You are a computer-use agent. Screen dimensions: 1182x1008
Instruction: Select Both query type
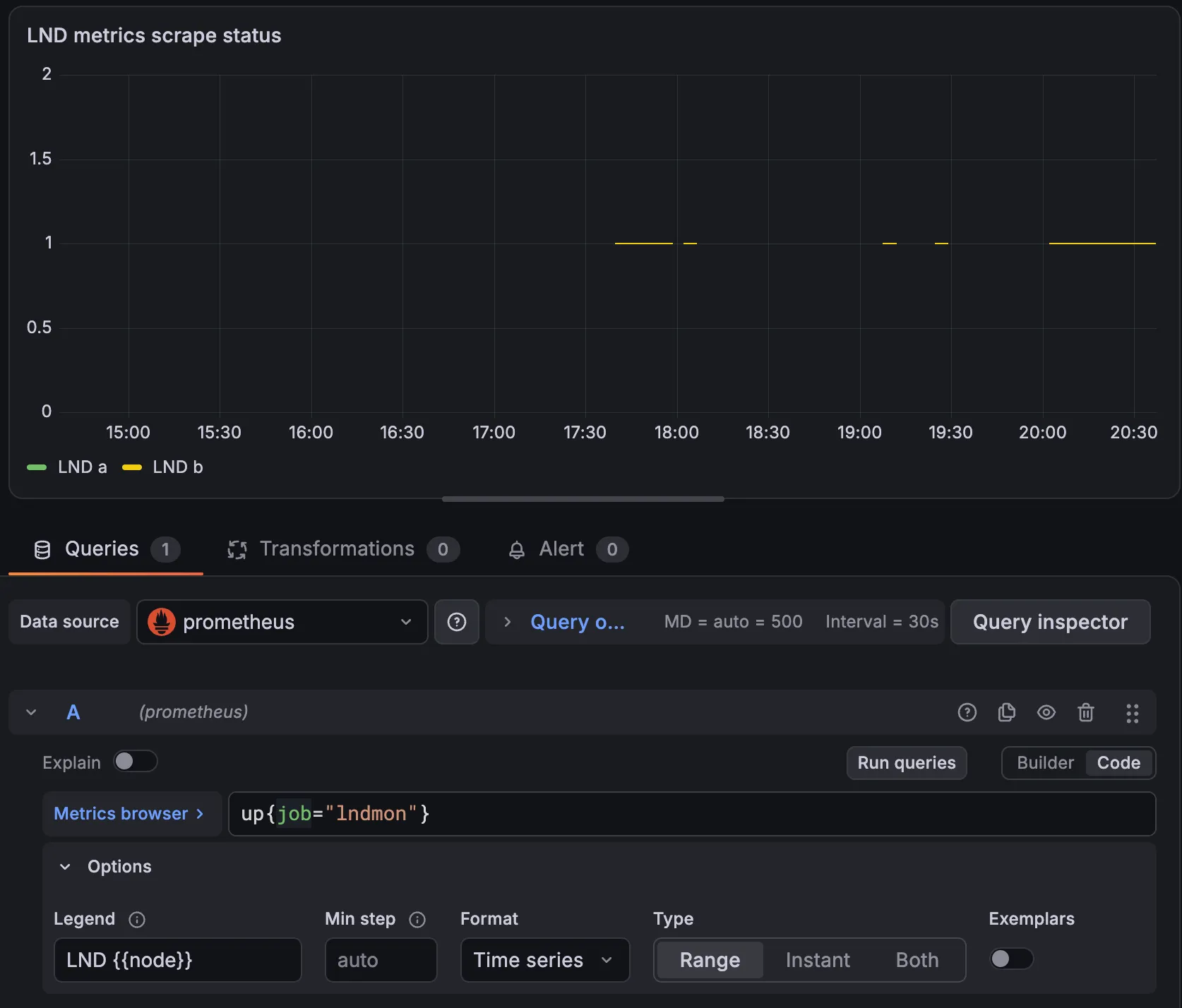(x=917, y=960)
